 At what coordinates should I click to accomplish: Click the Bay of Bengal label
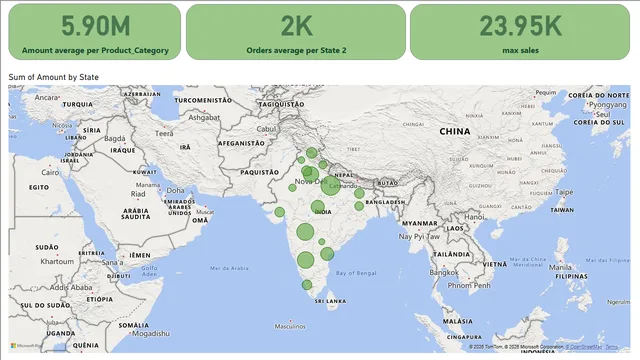click(x=356, y=273)
